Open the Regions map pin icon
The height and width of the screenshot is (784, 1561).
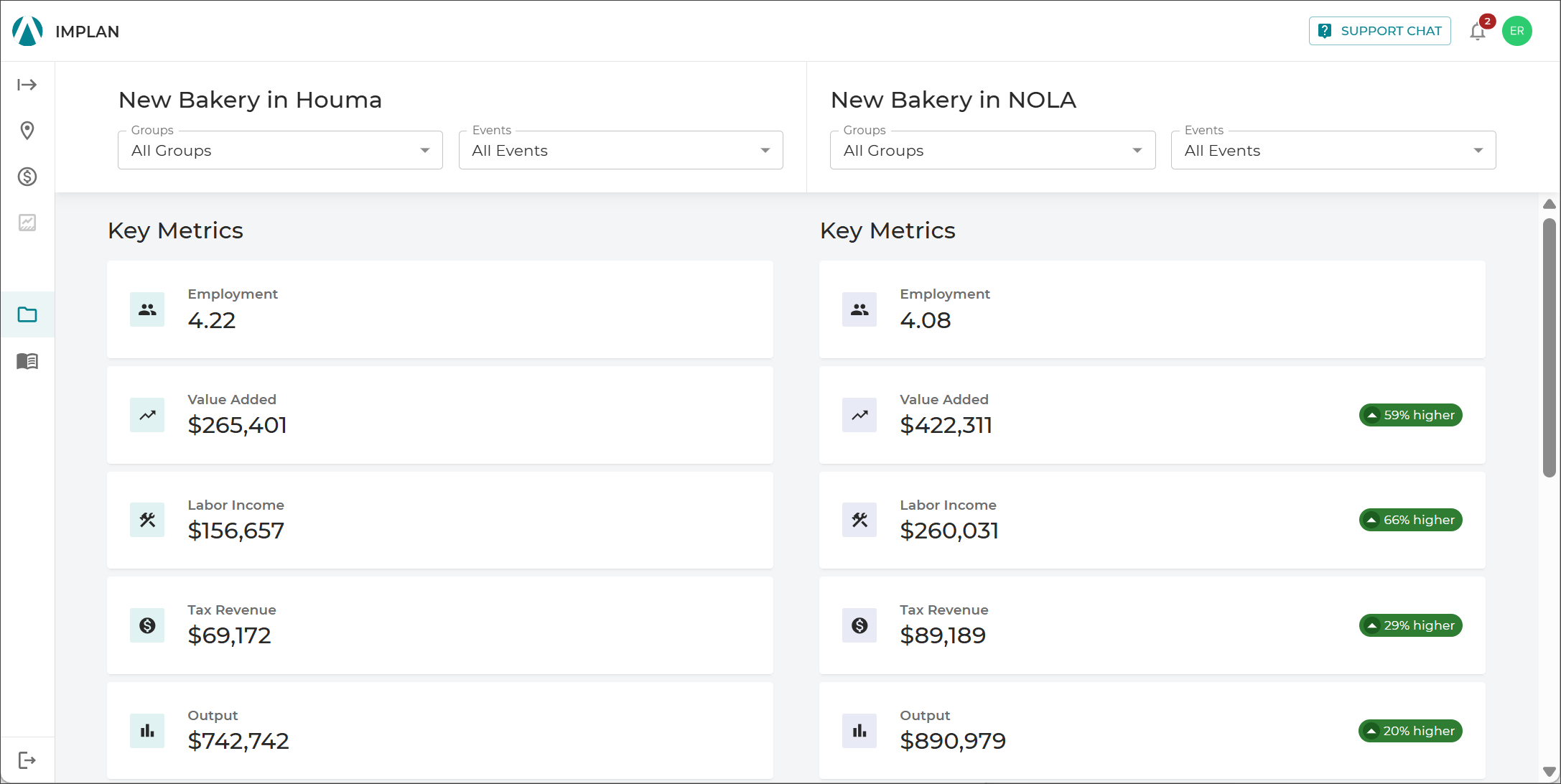(27, 131)
